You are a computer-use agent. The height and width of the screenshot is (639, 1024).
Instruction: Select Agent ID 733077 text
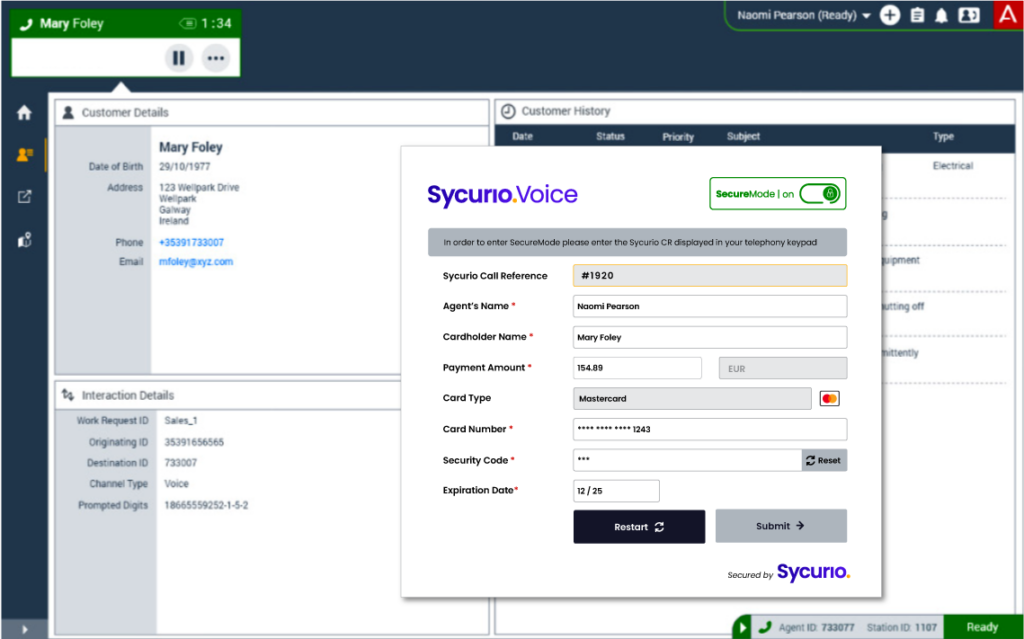(x=816, y=627)
